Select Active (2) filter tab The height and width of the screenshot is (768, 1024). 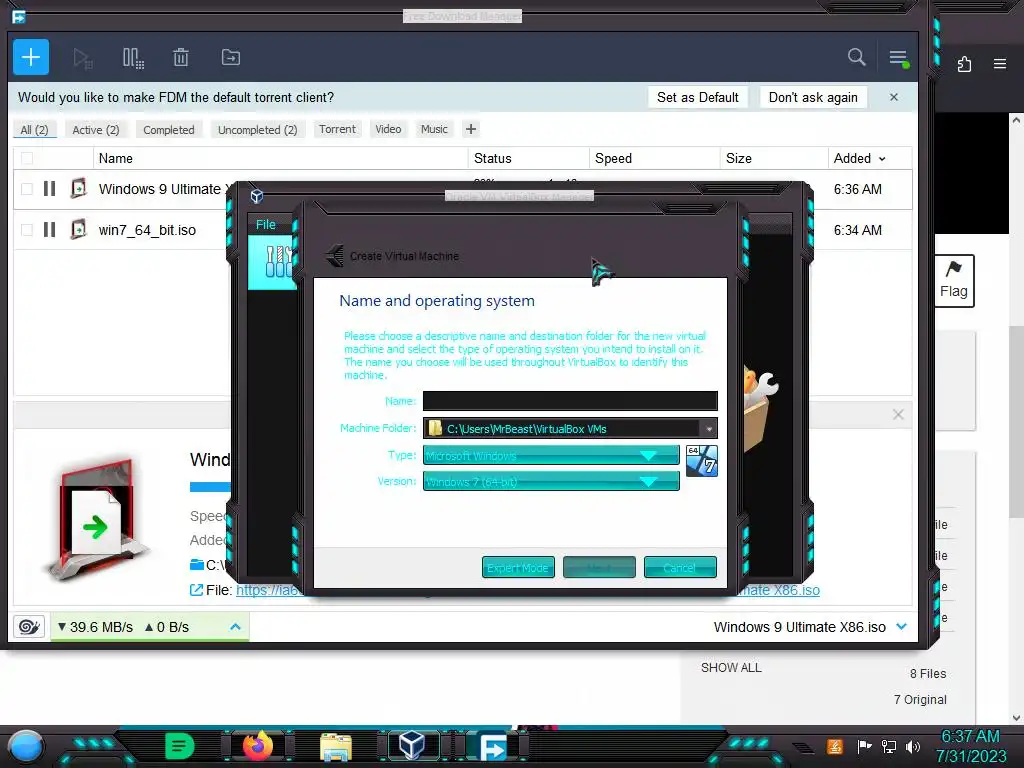pos(96,129)
